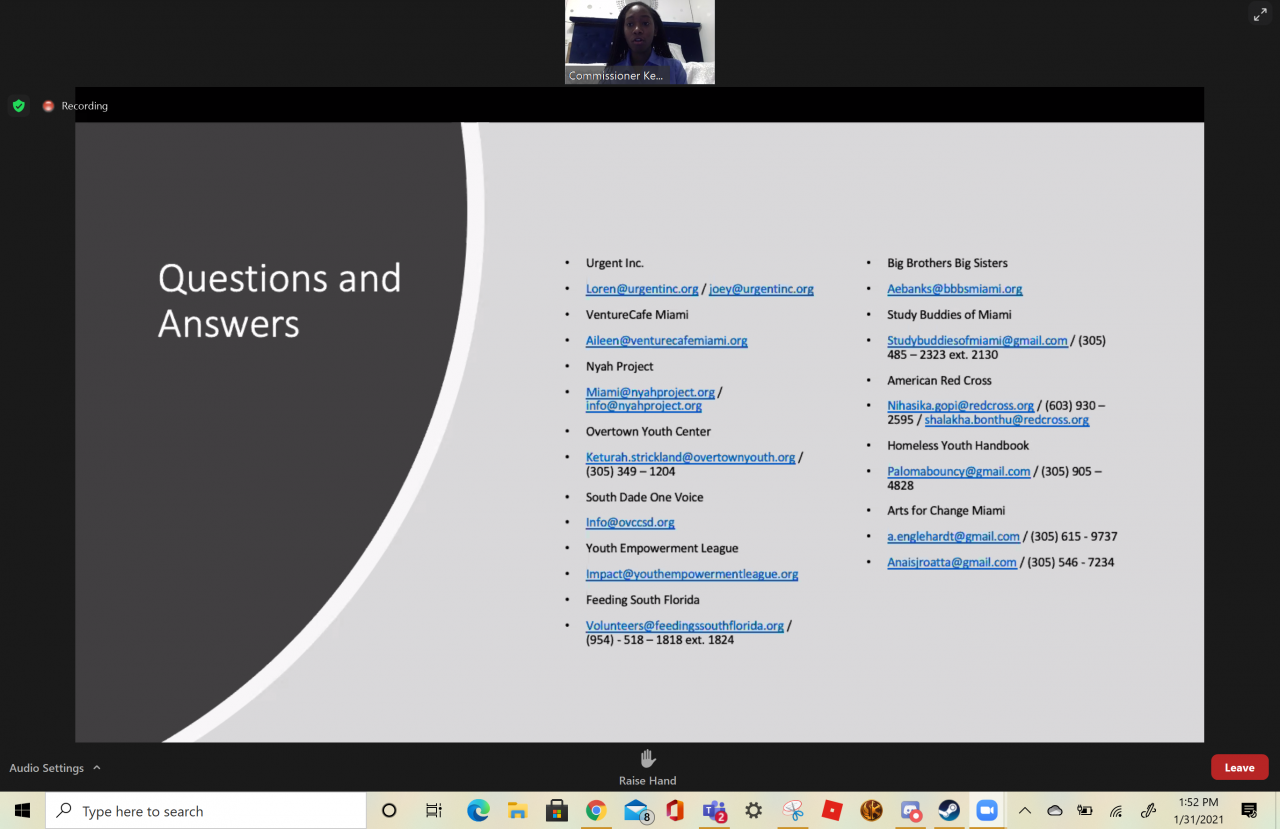Open the Volunteers@feedingssouthflorida.org link
1280x829 pixels.
685,626
